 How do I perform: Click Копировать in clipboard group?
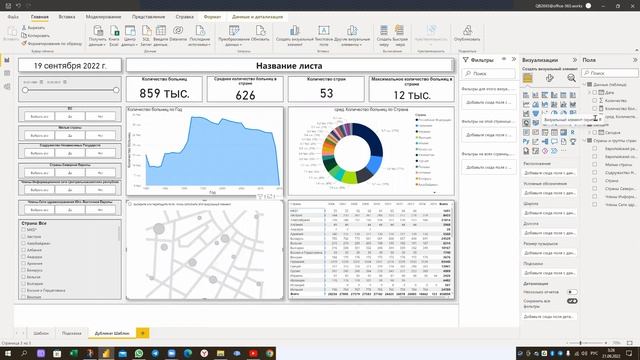(x=36, y=36)
